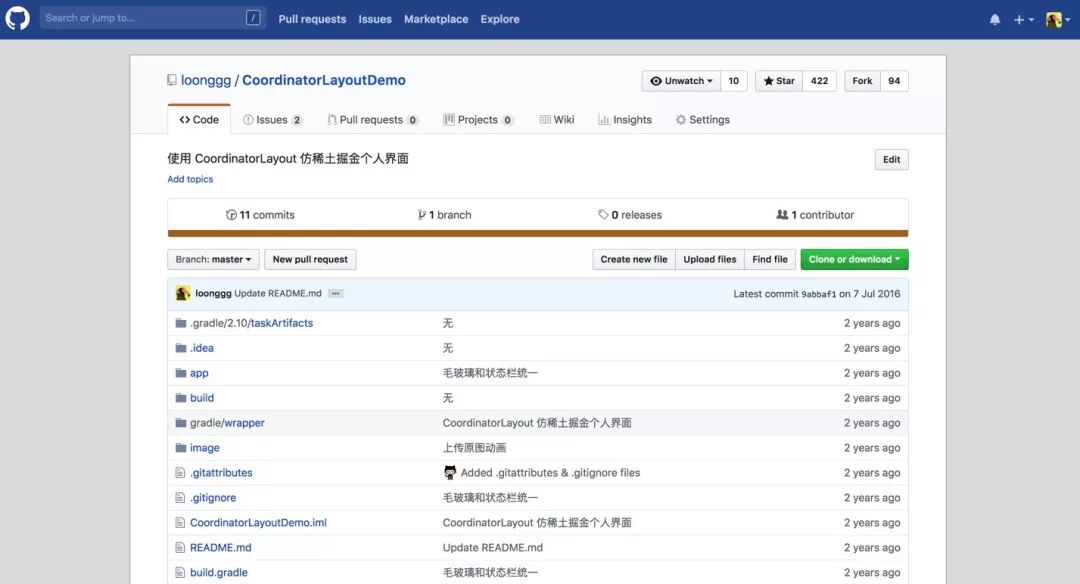The image size is (1080, 584).
Task: Star the repository
Action: click(x=779, y=81)
